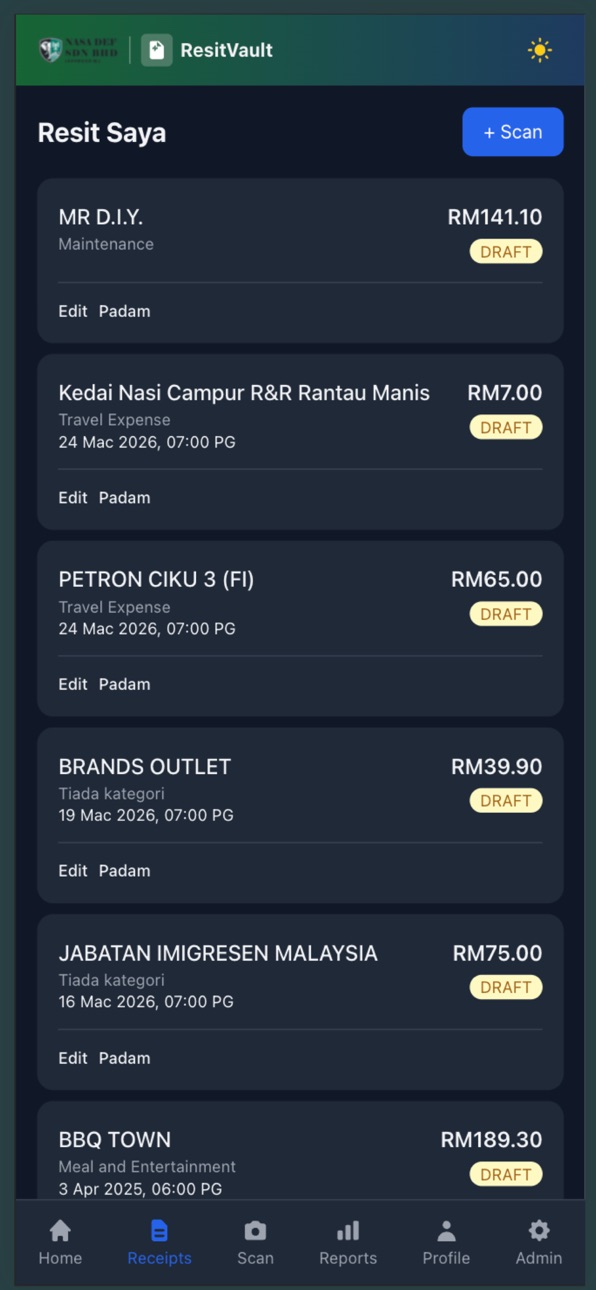Click the ResitVault receipt logo icon
The height and width of the screenshot is (1290, 596).
[x=157, y=50]
